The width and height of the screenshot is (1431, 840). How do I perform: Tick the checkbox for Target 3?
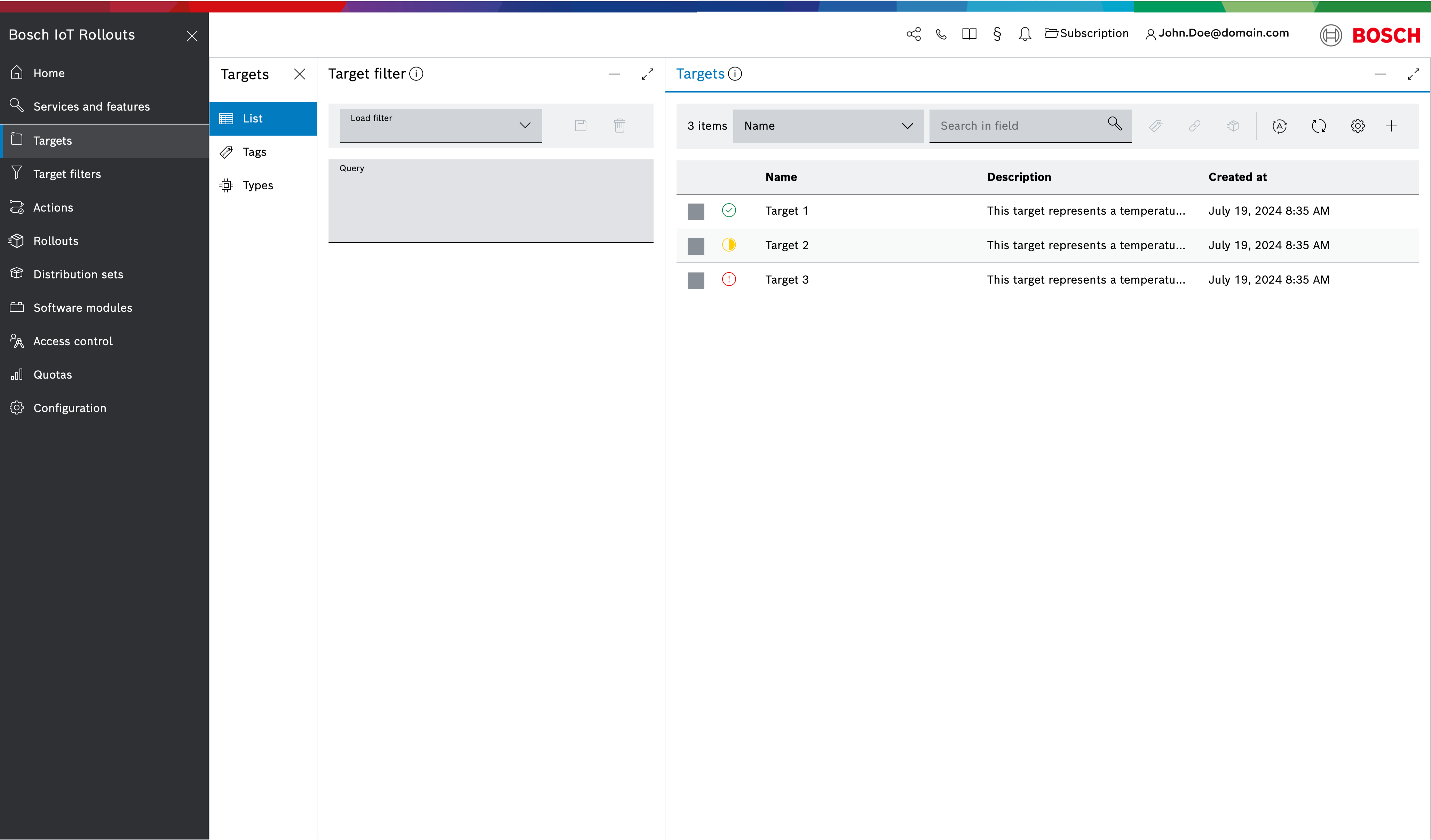click(696, 280)
